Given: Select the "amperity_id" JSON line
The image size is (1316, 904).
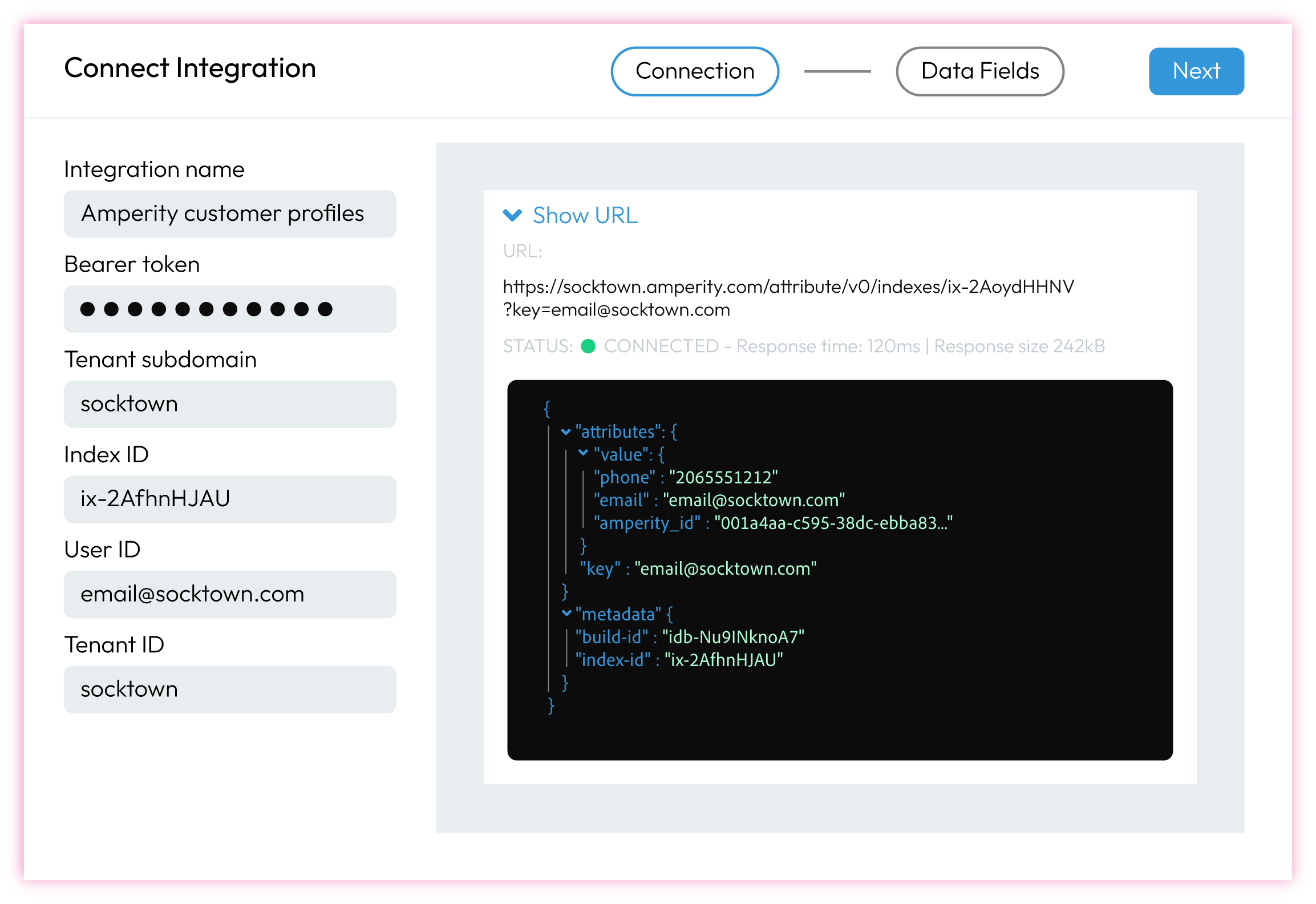Looking at the screenshot, I should [x=773, y=523].
